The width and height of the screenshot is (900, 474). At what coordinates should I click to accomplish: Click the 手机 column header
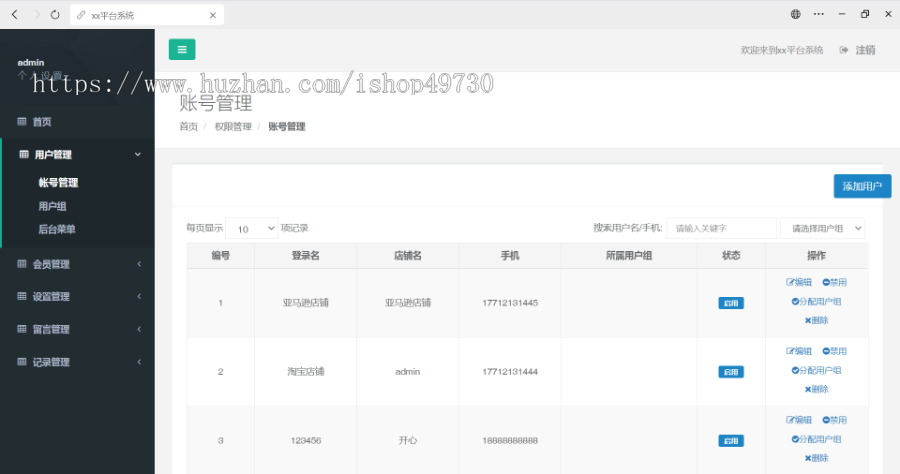pyautogui.click(x=510, y=255)
